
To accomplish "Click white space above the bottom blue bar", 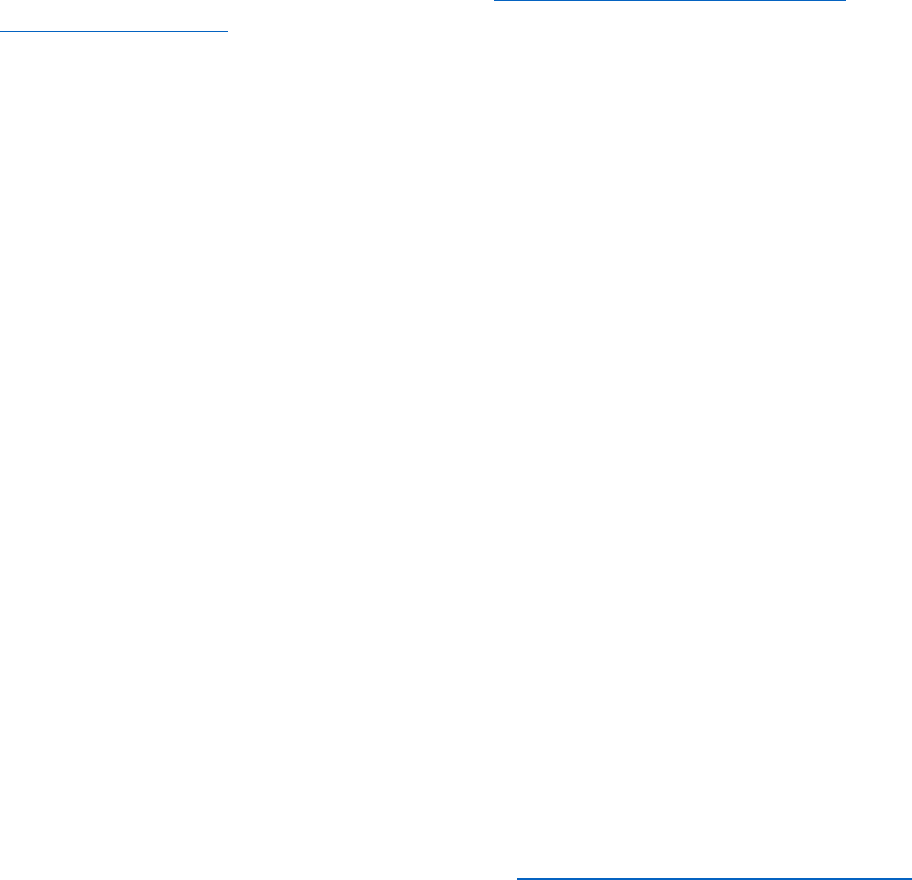I will 714,843.
